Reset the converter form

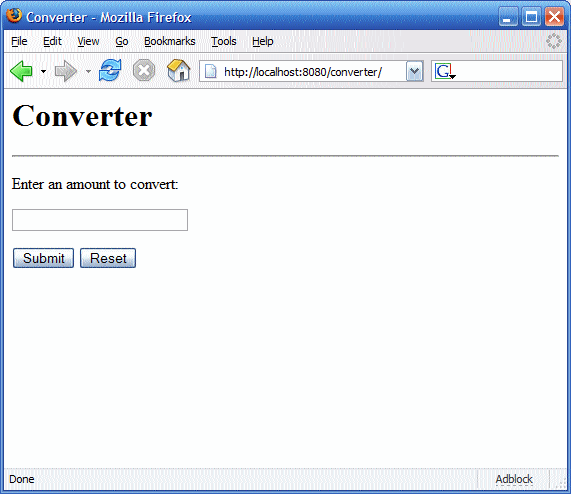pyautogui.click(x=108, y=258)
